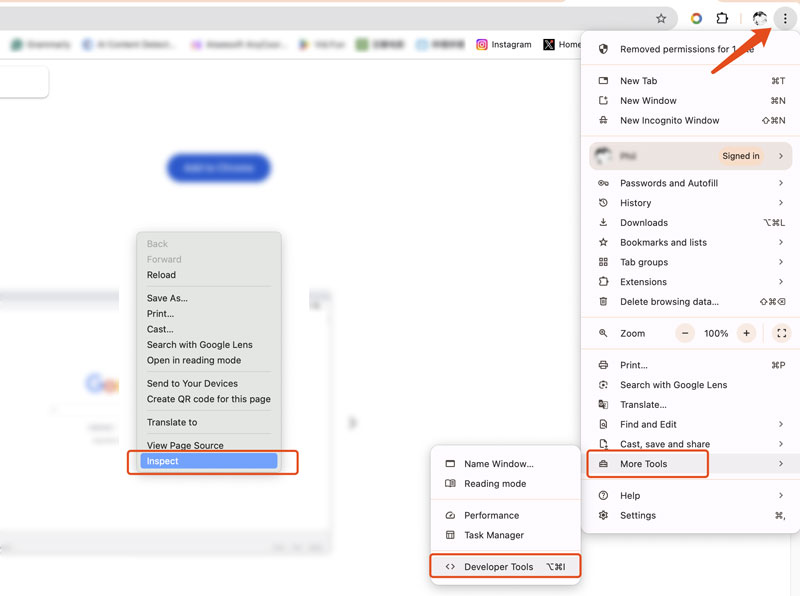Viewport: 800px width, 596px height.
Task: Bookmark this page with the star icon
Action: click(661, 19)
